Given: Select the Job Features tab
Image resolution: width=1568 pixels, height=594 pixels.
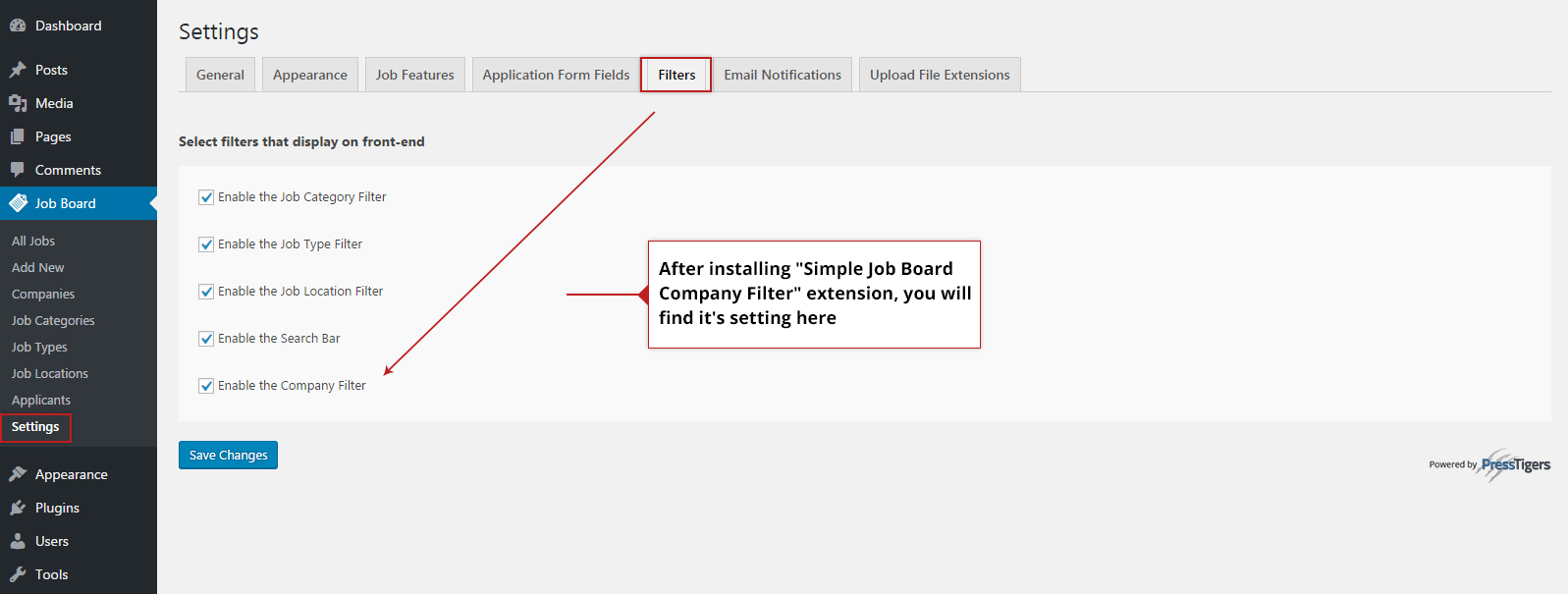Looking at the screenshot, I should coord(414,75).
